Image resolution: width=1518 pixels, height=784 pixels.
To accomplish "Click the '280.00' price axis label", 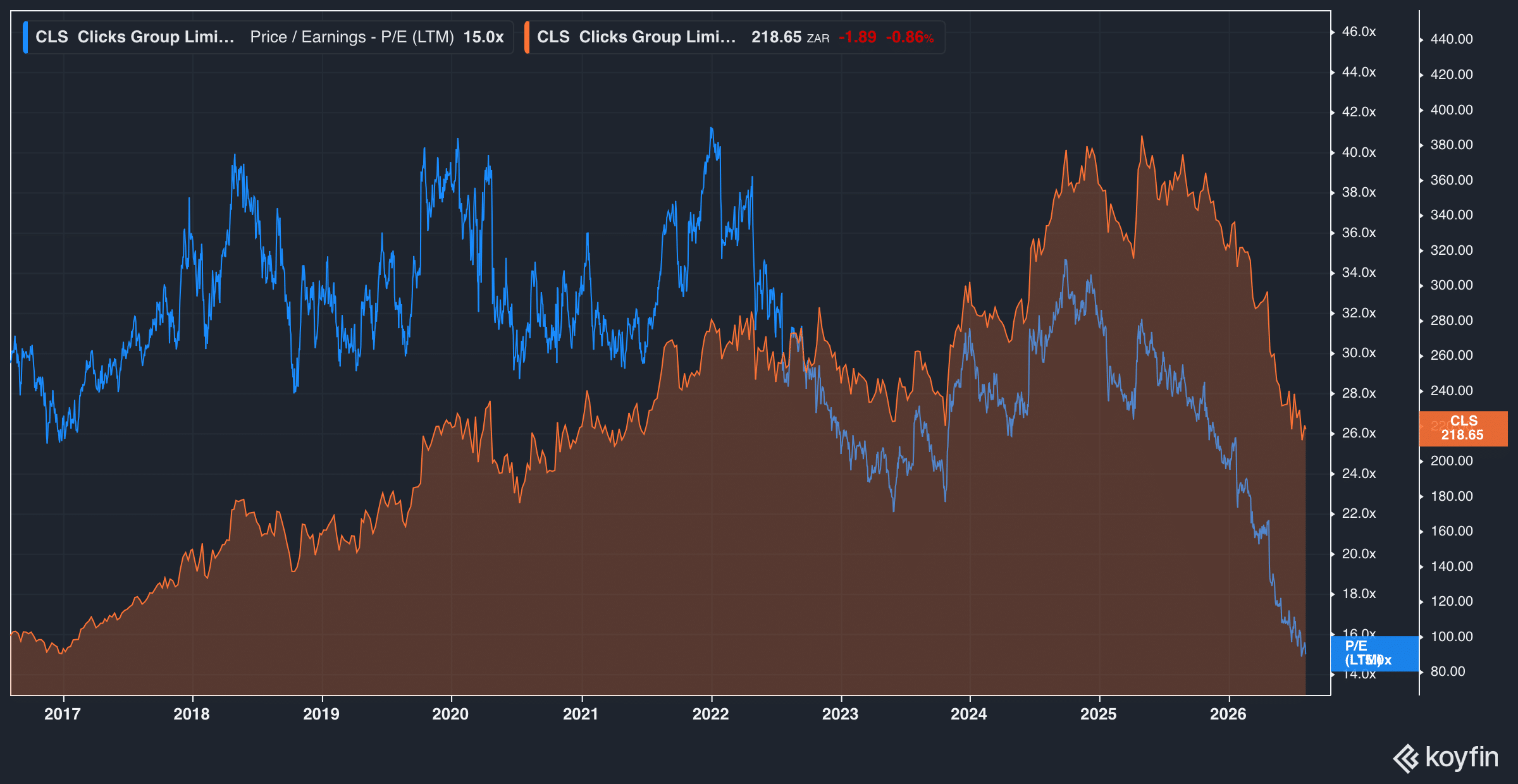I will [x=1452, y=321].
